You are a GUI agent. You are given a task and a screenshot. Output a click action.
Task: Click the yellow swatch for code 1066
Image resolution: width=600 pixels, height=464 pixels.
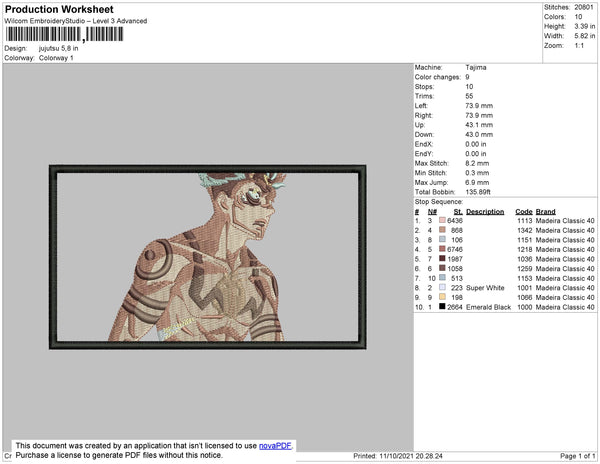(x=442, y=297)
